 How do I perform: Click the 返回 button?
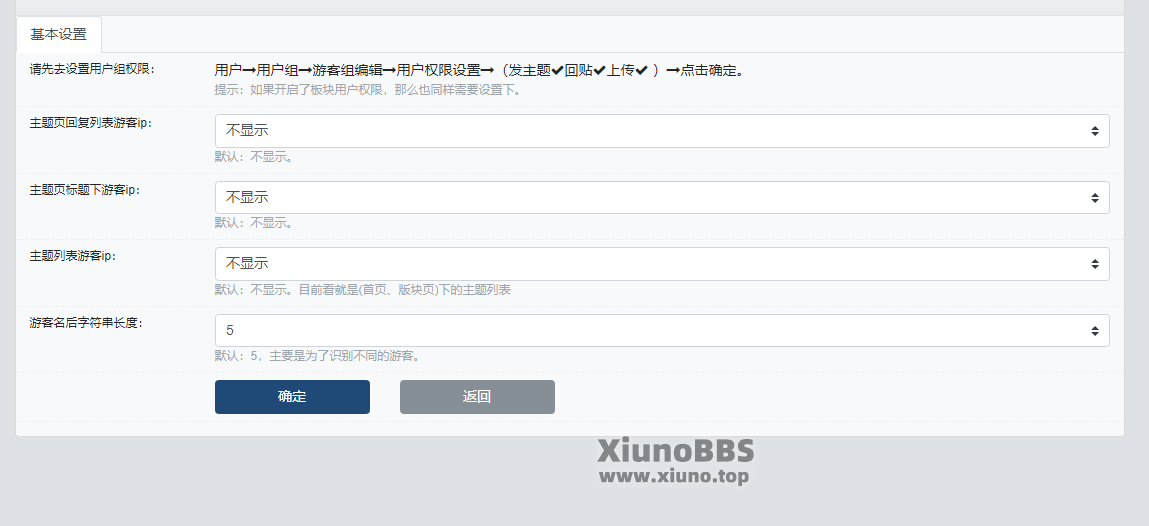click(477, 397)
